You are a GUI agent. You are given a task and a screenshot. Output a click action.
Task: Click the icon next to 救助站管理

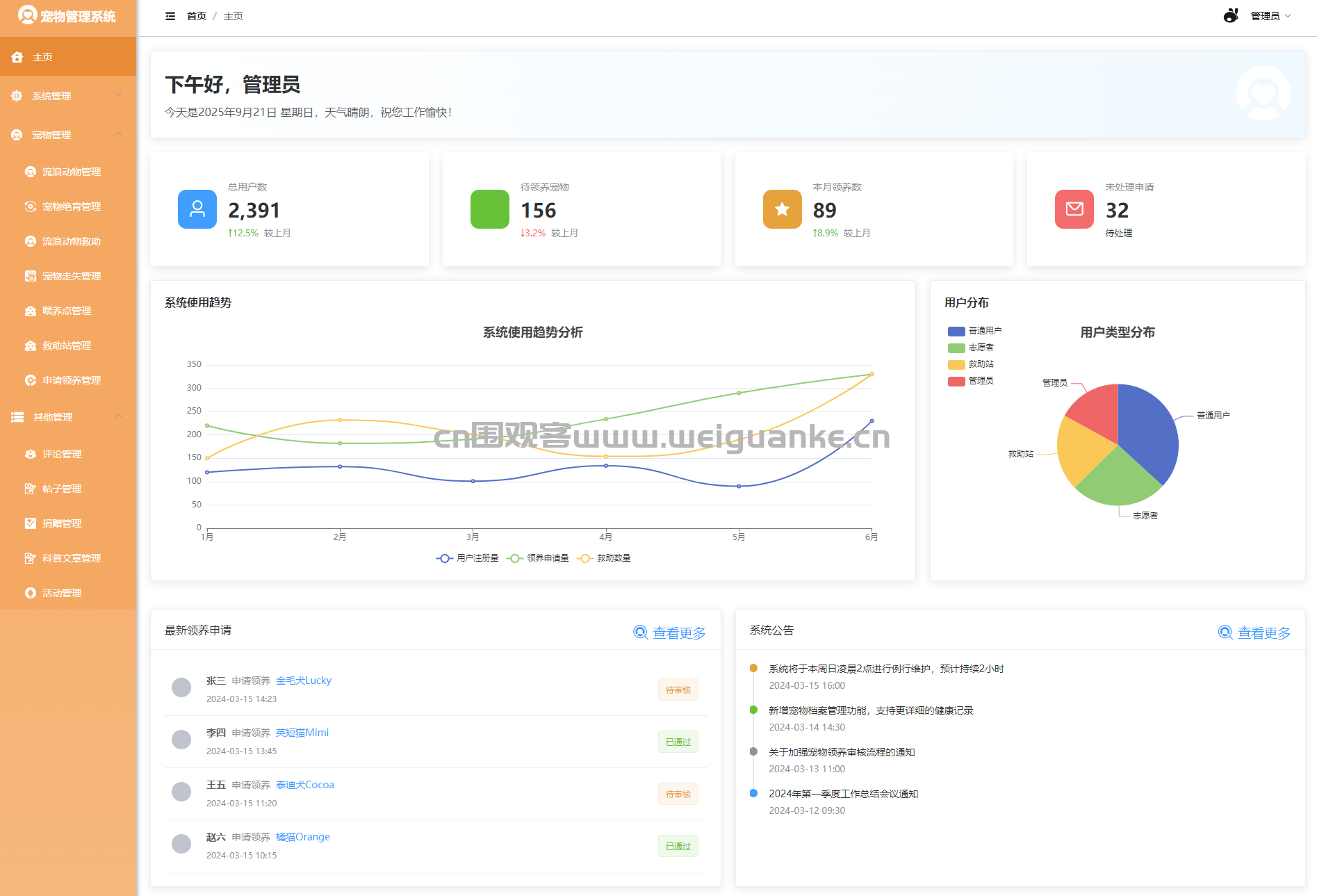tap(31, 345)
